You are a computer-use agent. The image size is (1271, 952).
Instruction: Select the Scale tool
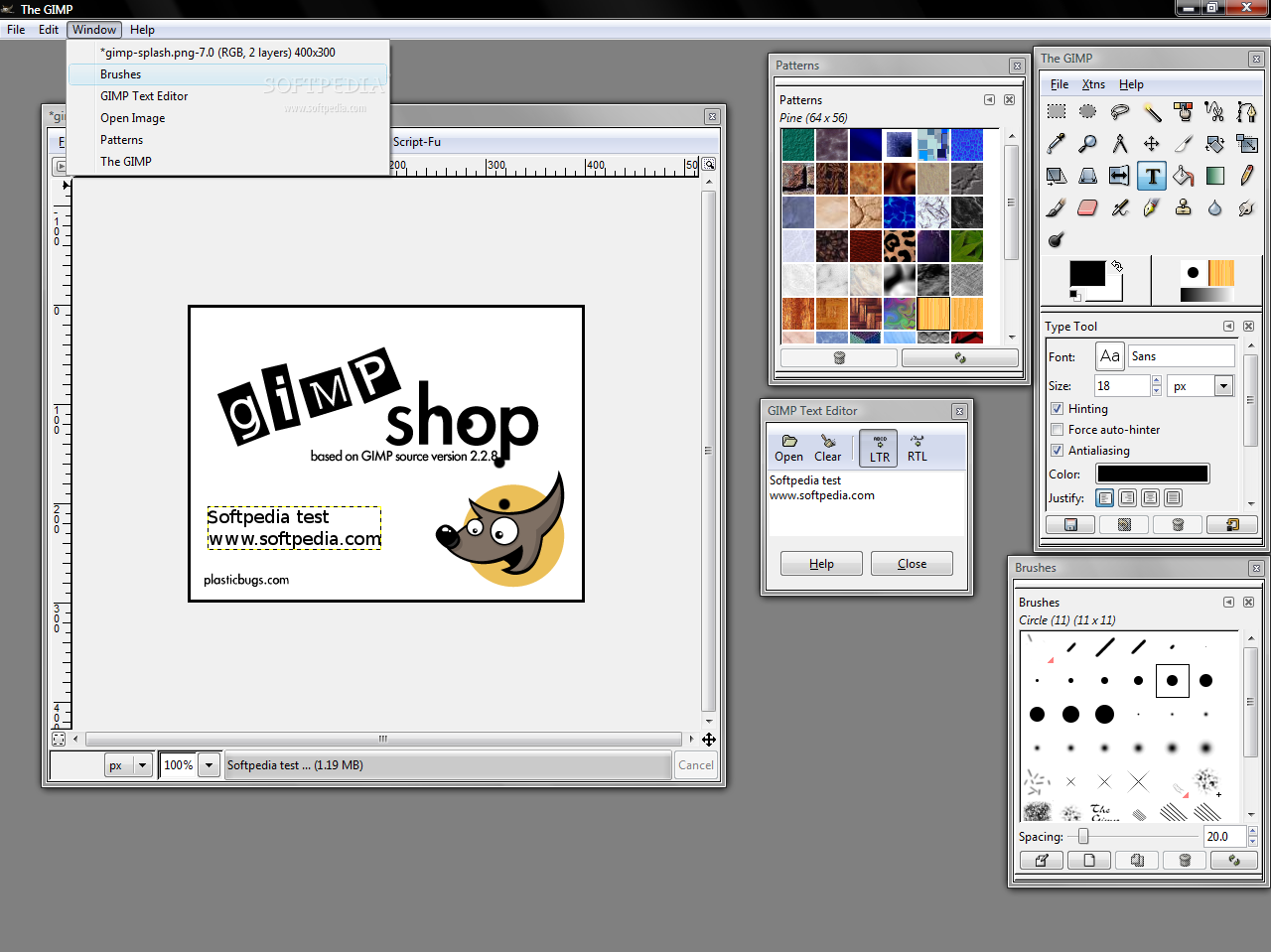pyautogui.click(x=1247, y=144)
